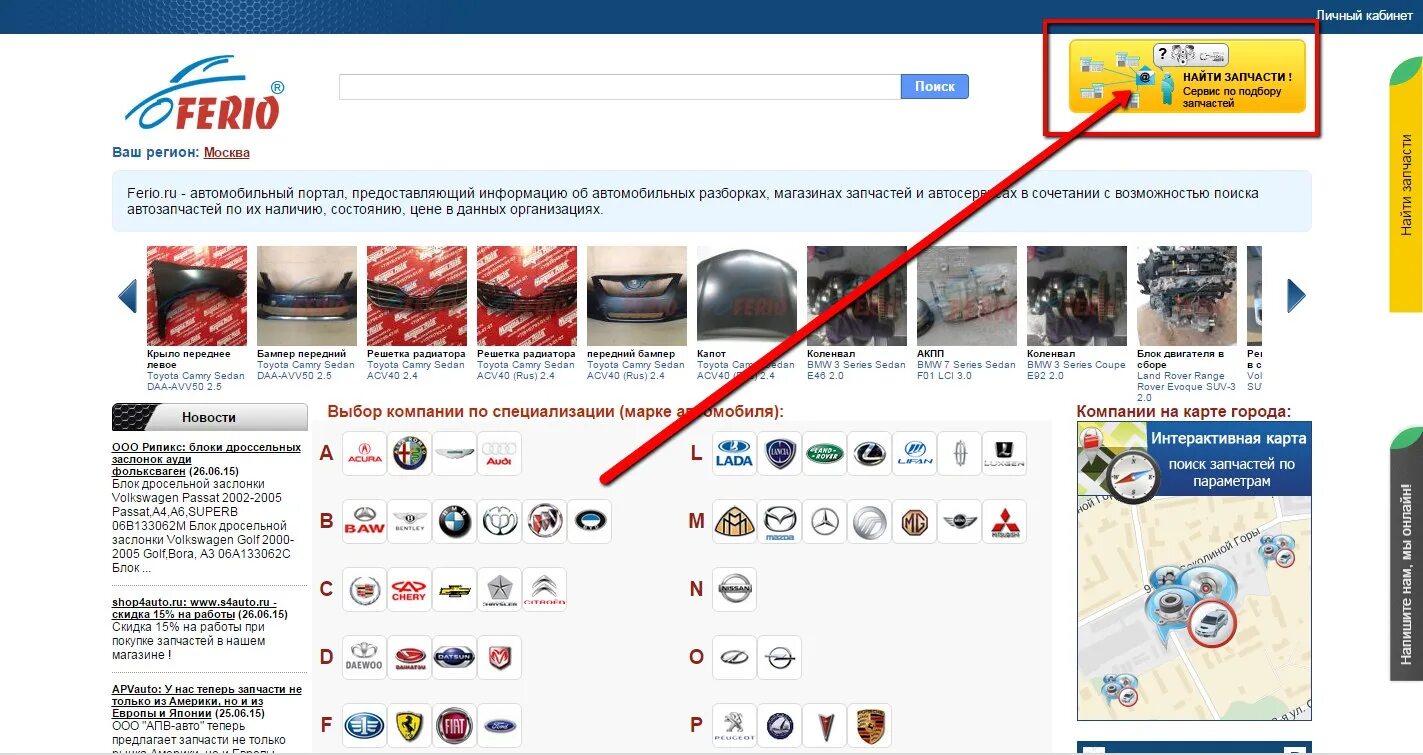Open the Lifan logo
The image size is (1423, 755).
914,454
